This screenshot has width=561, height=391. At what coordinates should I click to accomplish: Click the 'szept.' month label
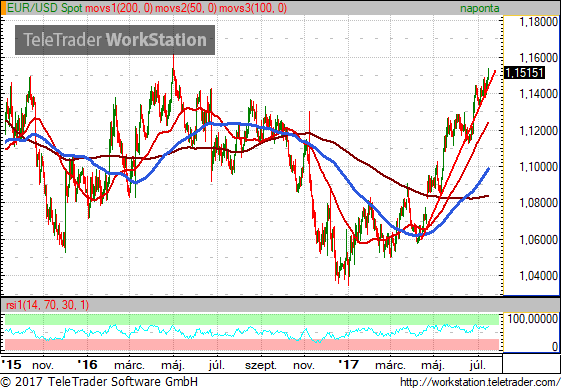(x=261, y=365)
